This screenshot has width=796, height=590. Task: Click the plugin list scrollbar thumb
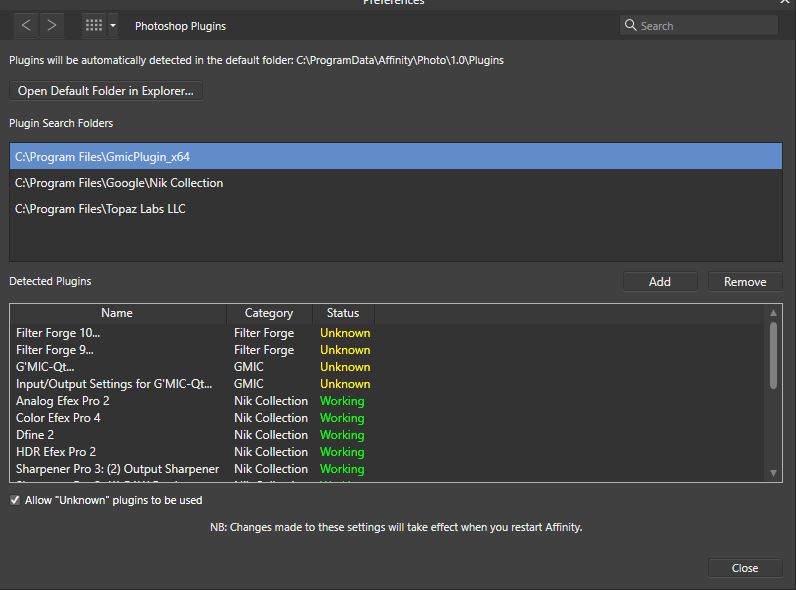(x=773, y=355)
